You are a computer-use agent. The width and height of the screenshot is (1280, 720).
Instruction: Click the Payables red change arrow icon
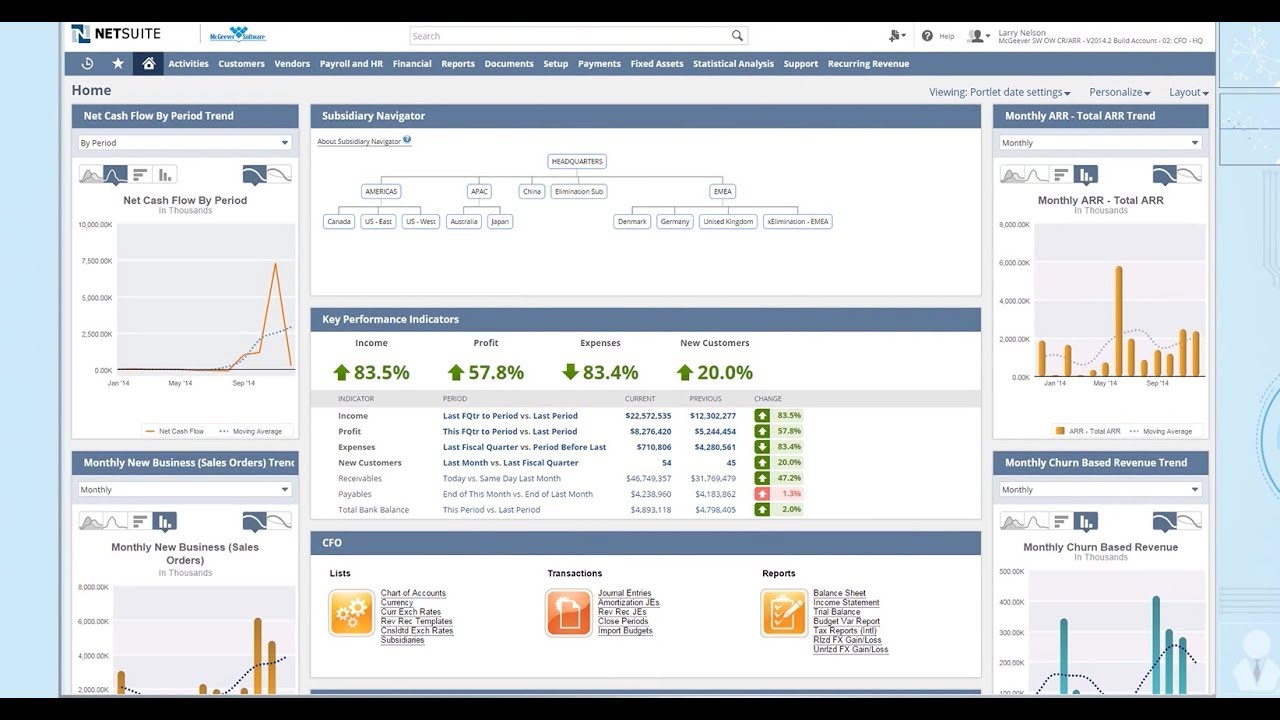click(x=762, y=494)
